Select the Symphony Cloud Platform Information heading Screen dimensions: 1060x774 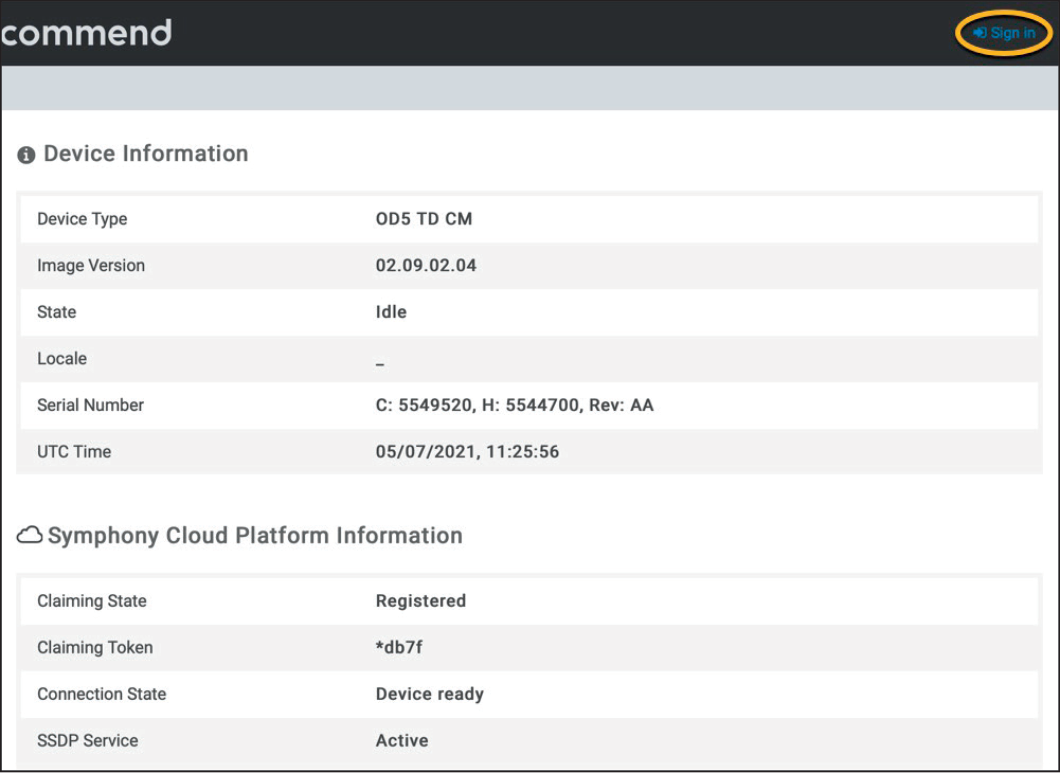[x=255, y=536]
